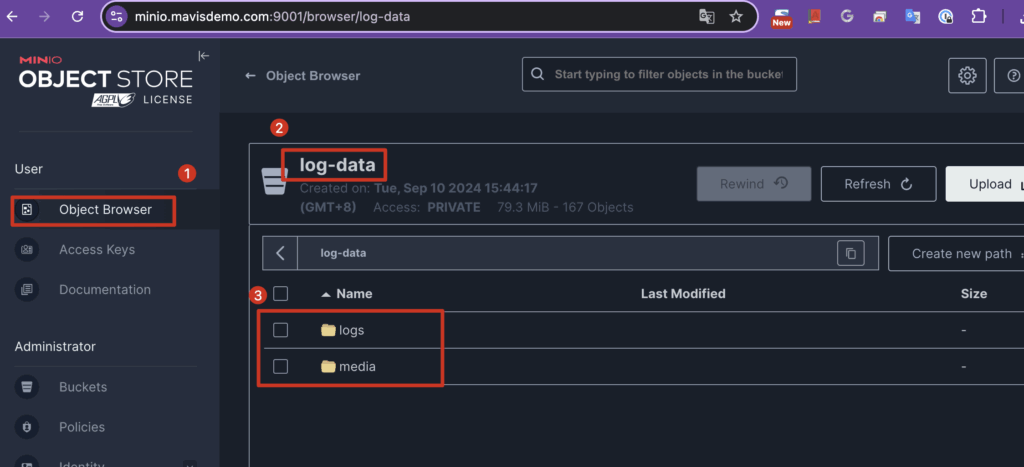Click the help question mark icon
Screen dimensions: 1024x467
pyautogui.click(x=1012, y=75)
